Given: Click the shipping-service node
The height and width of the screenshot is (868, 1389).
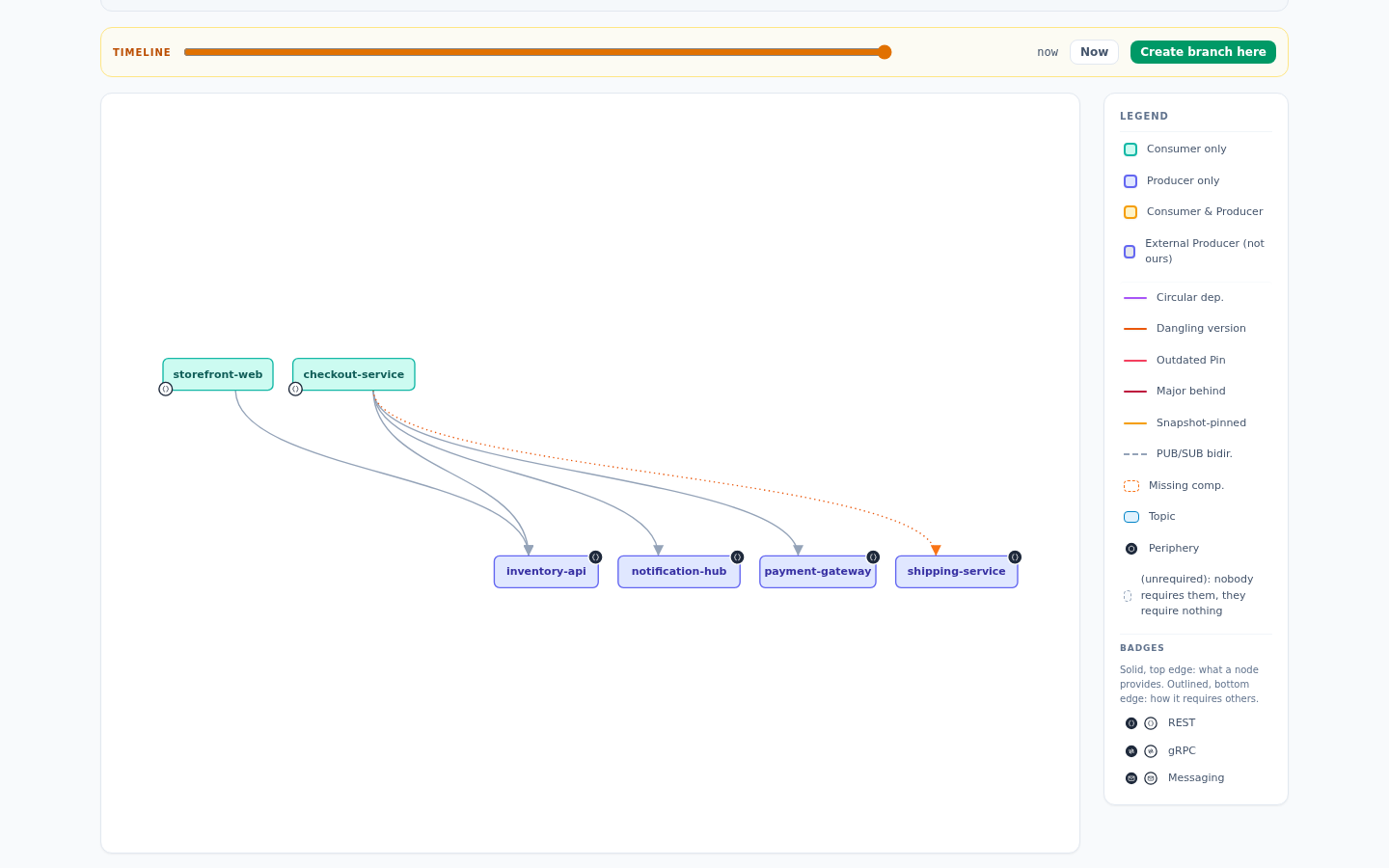Looking at the screenshot, I should click(957, 572).
